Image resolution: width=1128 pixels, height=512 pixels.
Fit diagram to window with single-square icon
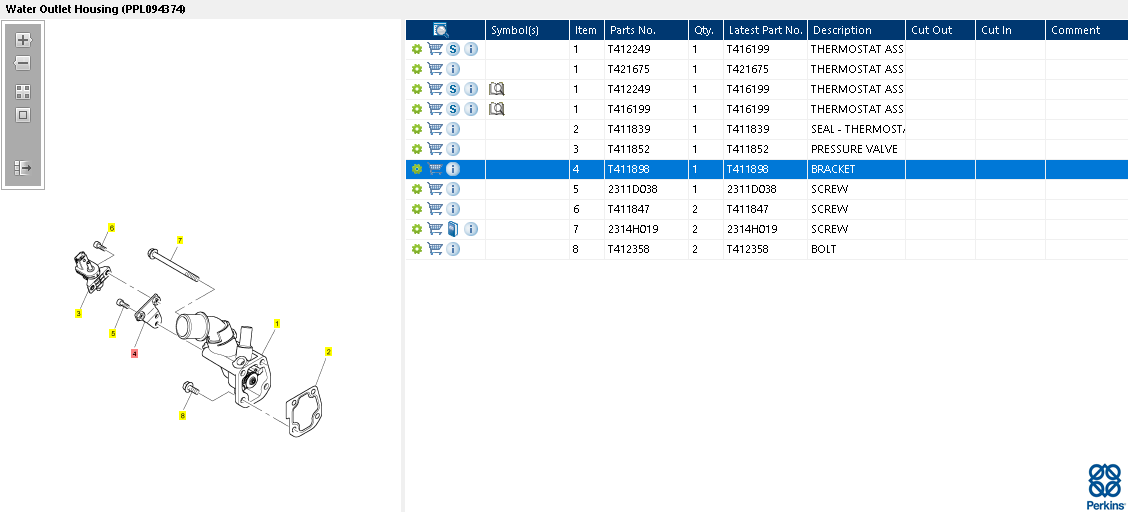(x=23, y=115)
